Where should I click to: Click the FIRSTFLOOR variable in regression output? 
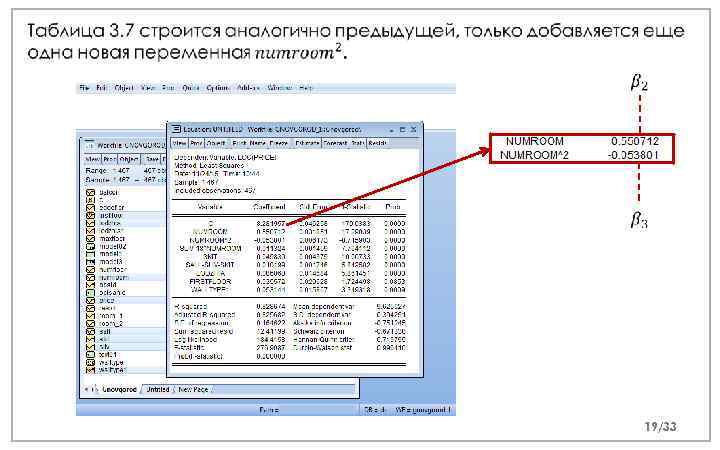pos(210,281)
